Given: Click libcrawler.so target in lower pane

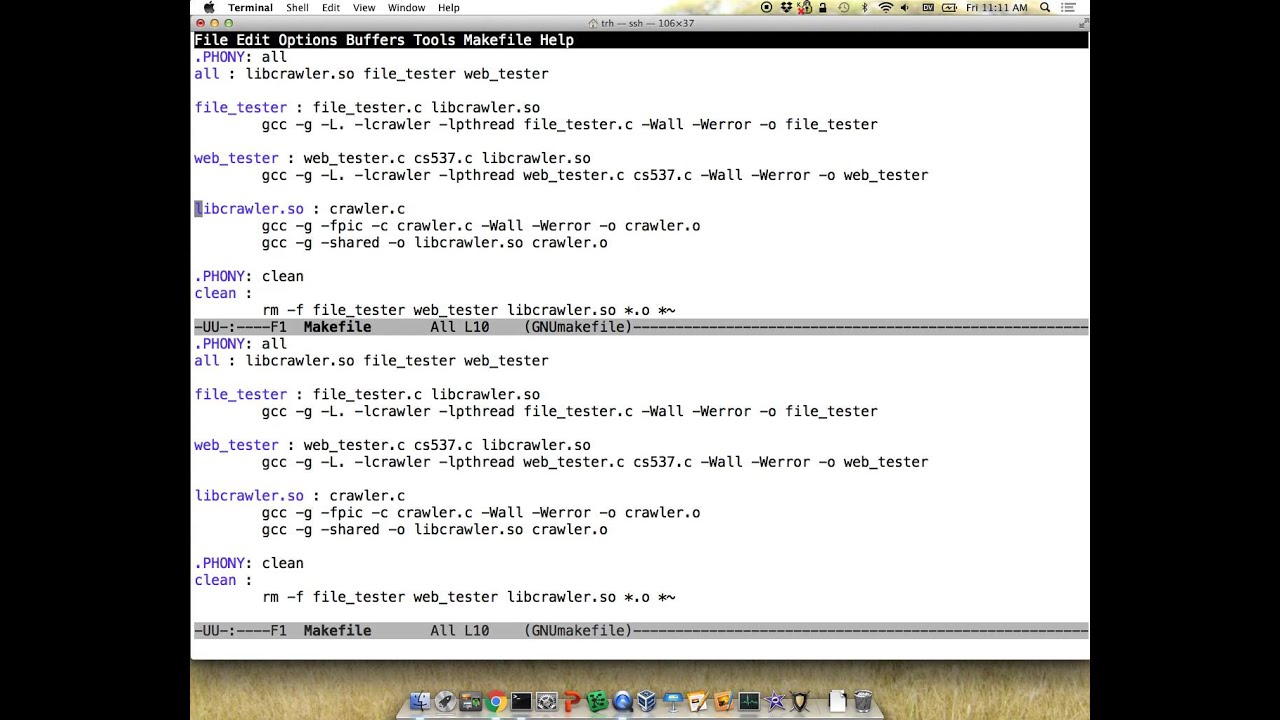Looking at the screenshot, I should [x=249, y=496].
